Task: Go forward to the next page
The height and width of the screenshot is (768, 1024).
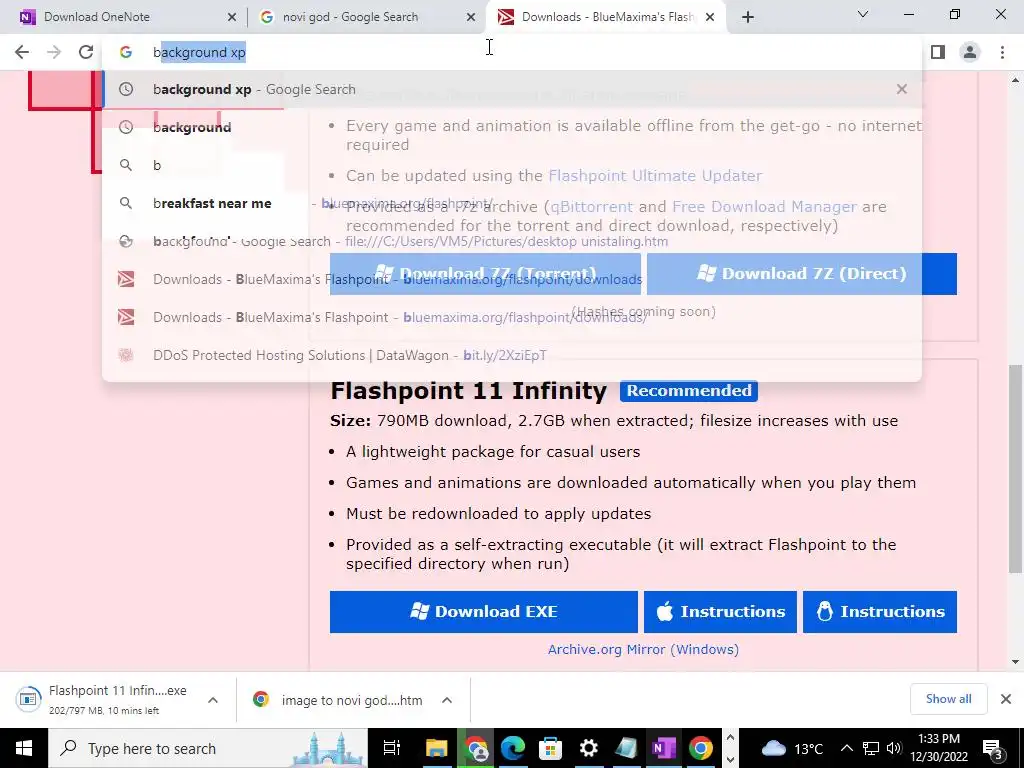Action: (54, 52)
